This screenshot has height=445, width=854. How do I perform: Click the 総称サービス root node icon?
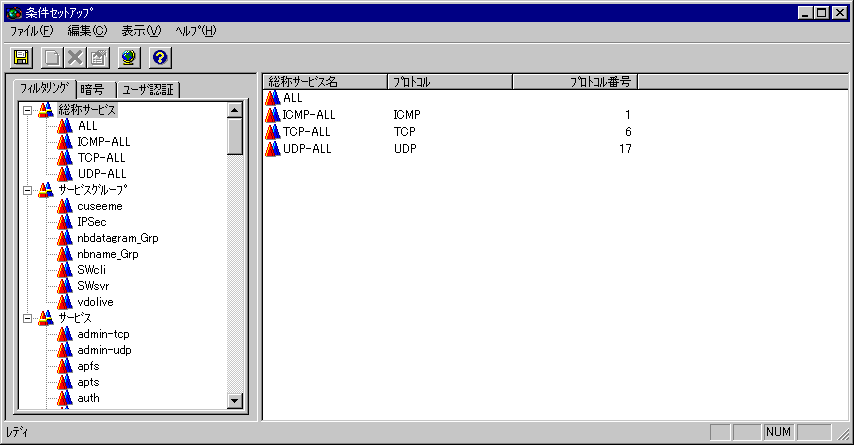(45, 110)
